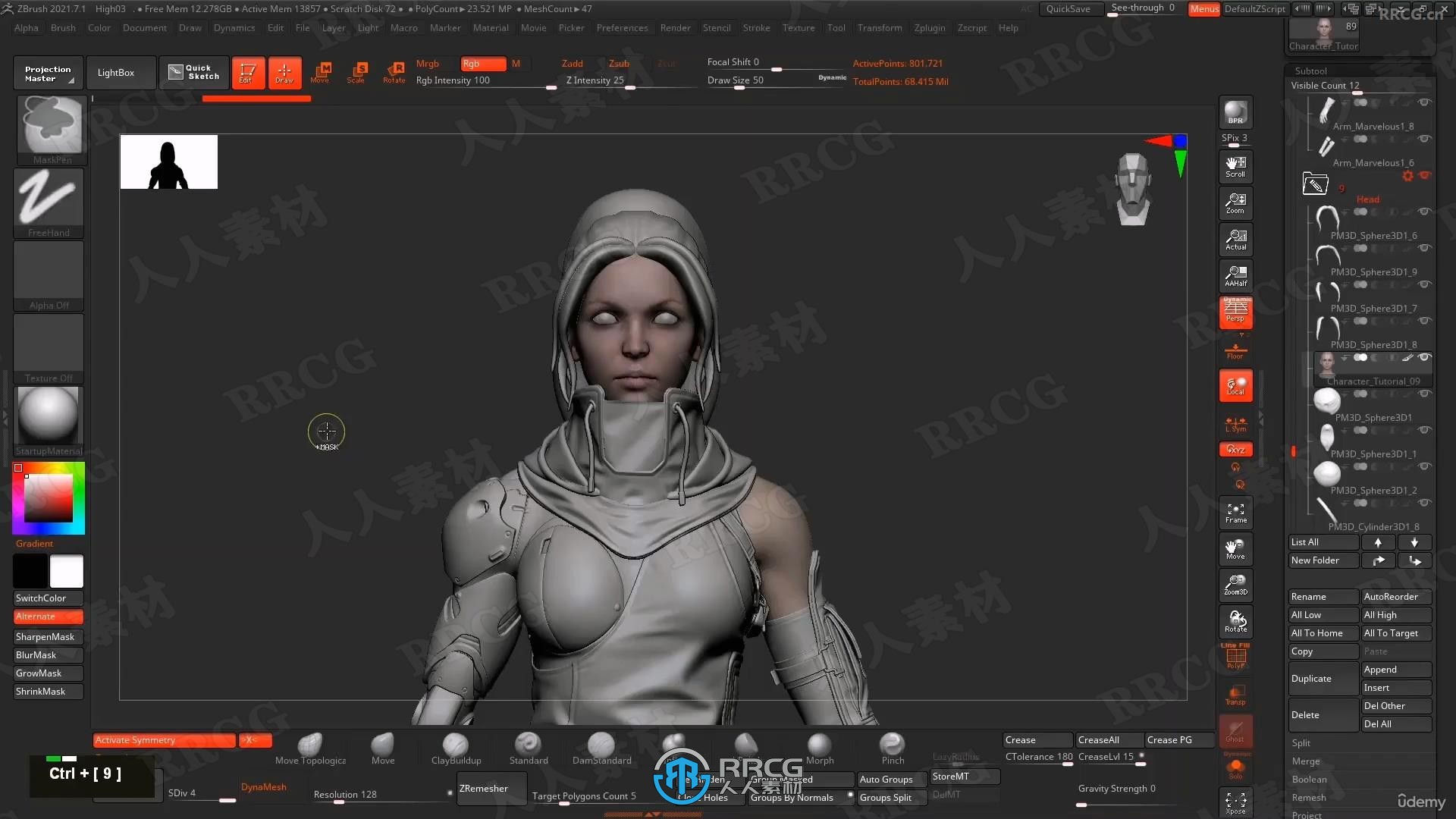The width and height of the screenshot is (1456, 819).
Task: Toggle Activate Symmetry on/off
Action: click(x=163, y=739)
